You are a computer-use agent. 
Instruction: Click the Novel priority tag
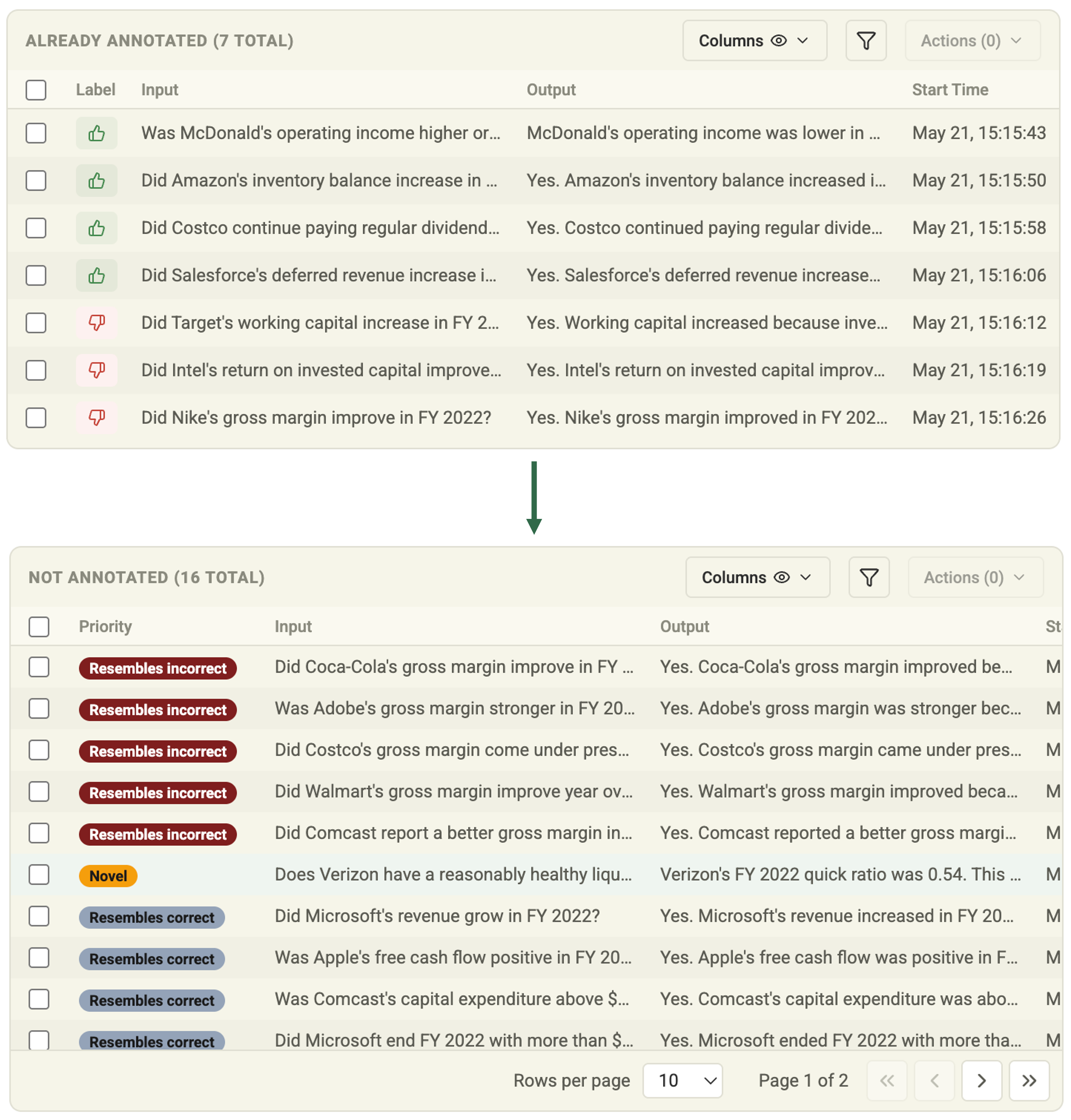pyautogui.click(x=108, y=876)
